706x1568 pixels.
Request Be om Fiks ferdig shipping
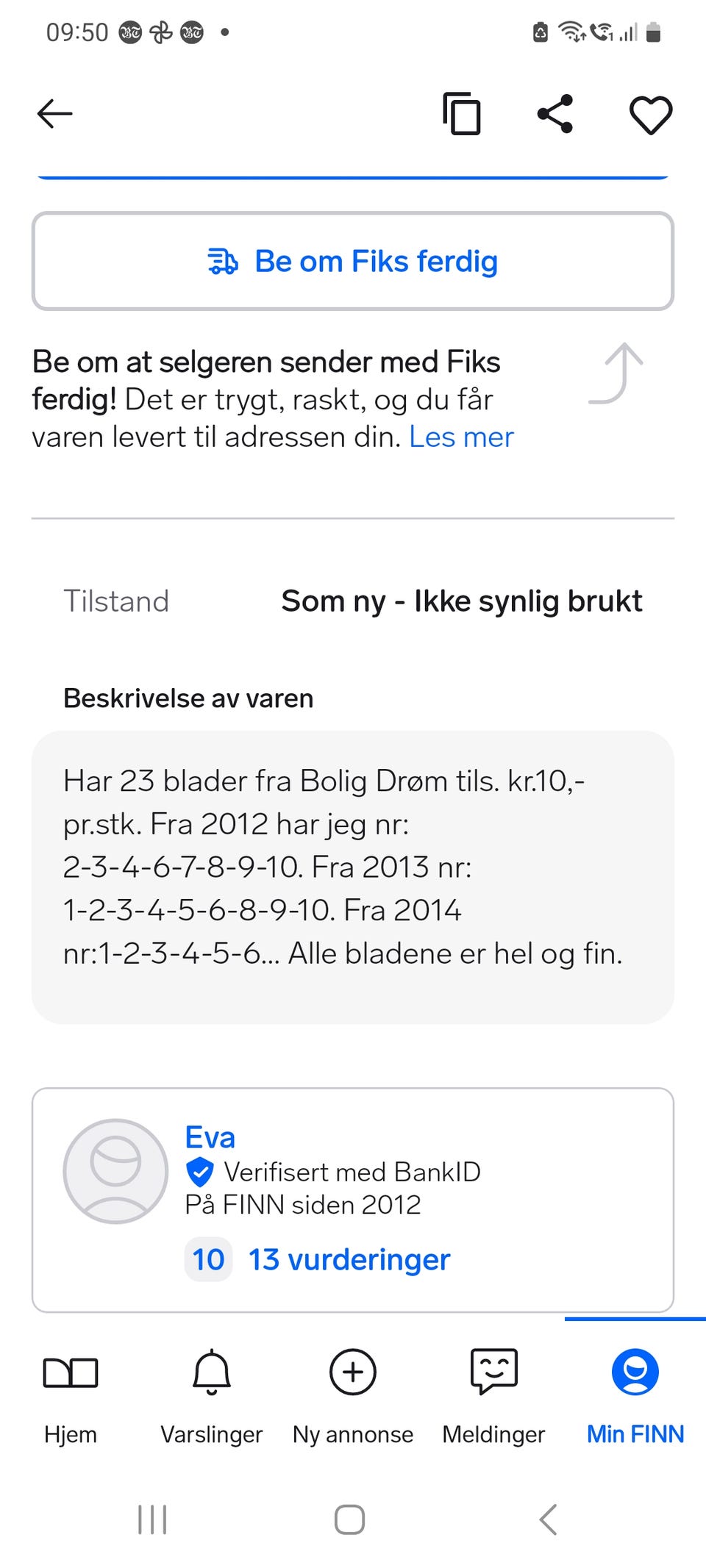click(353, 261)
